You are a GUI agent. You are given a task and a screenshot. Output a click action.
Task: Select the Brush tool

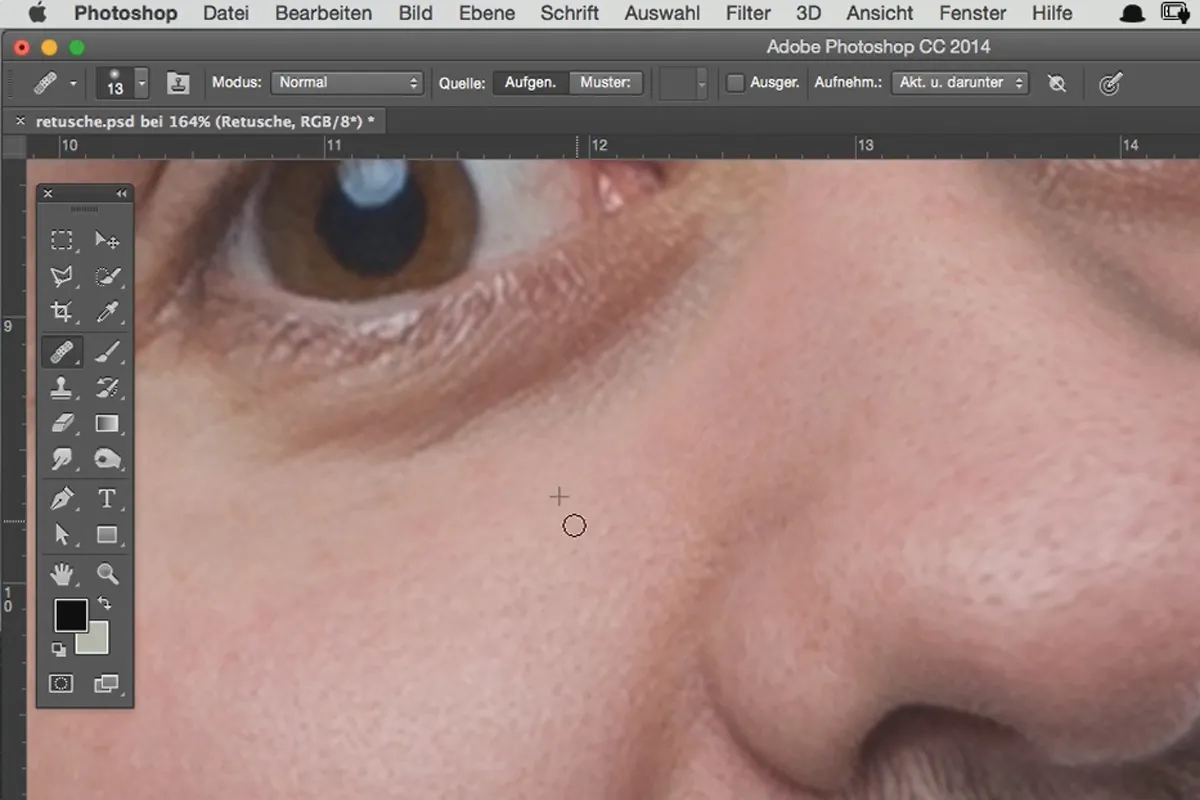(x=107, y=351)
